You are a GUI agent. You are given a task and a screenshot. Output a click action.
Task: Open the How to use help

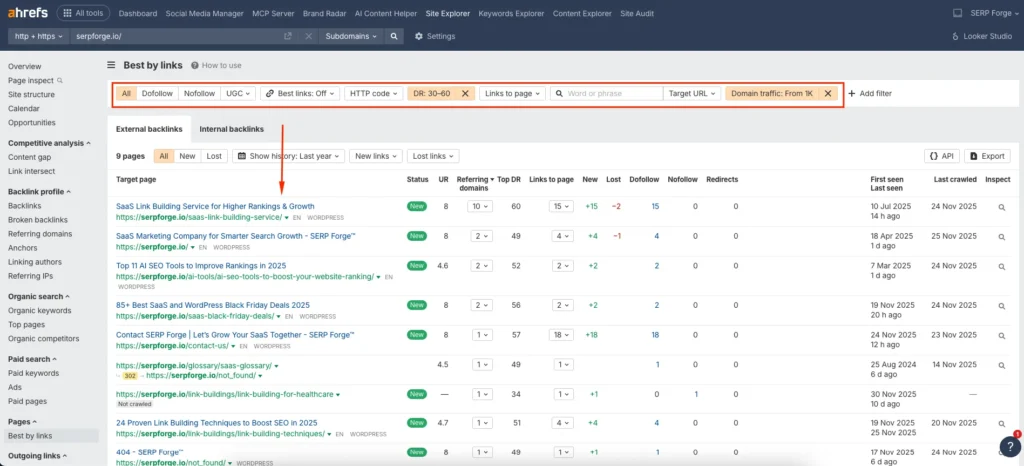[x=216, y=65]
